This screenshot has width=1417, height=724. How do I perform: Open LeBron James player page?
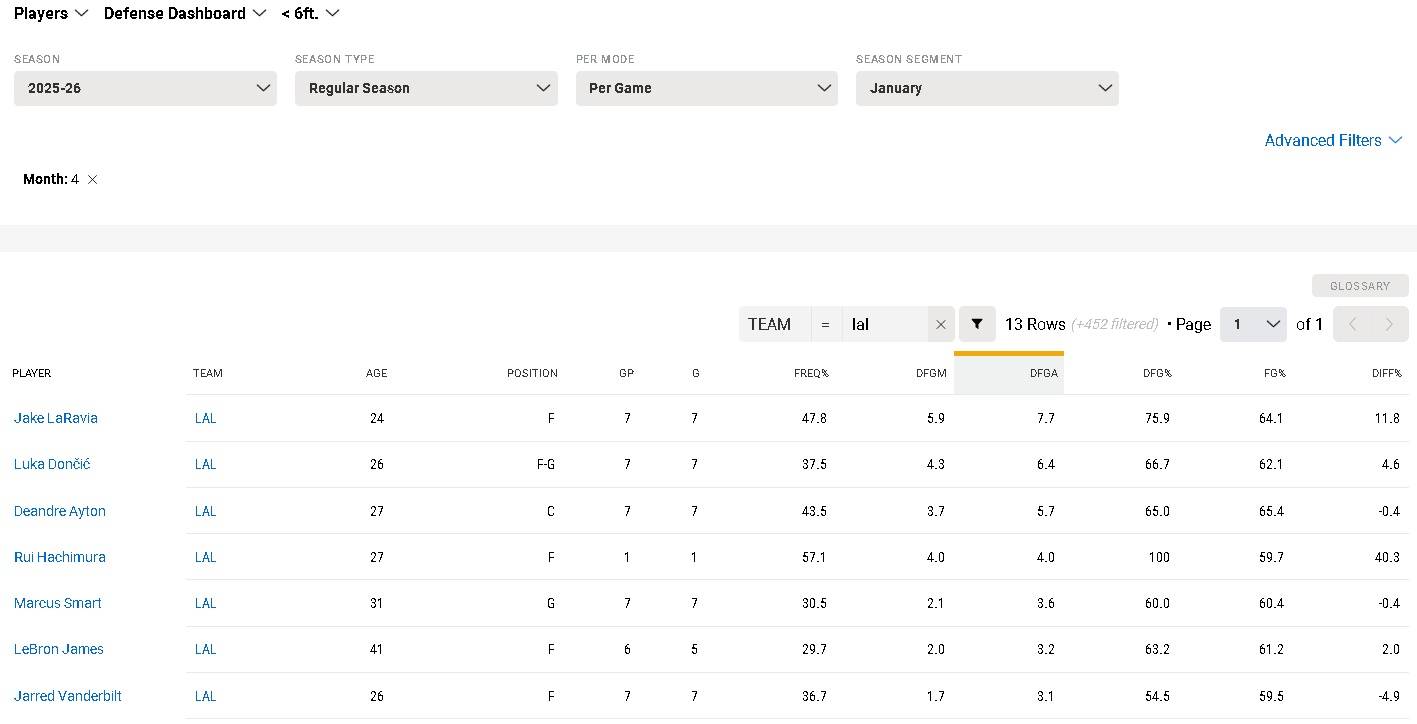click(59, 649)
